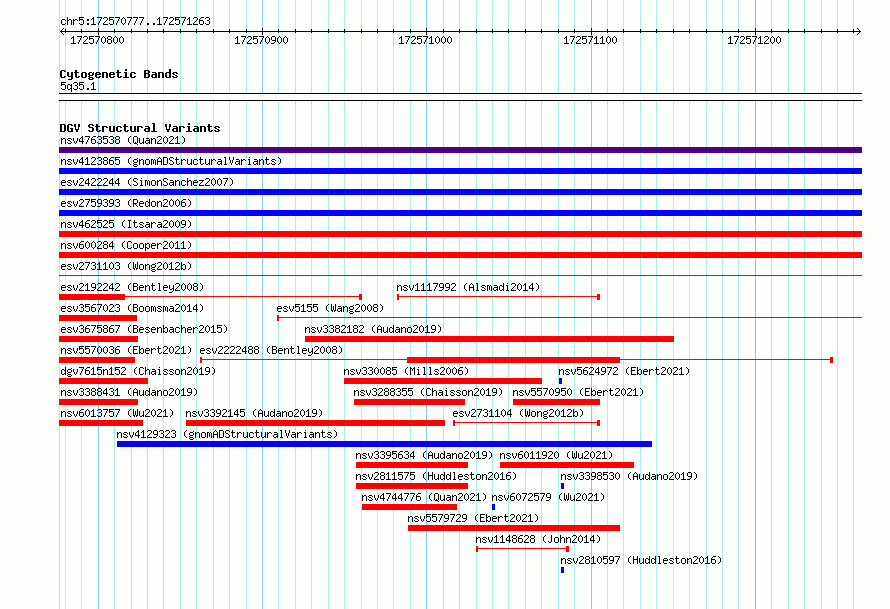The height and width of the screenshot is (609, 890).
Task: Open nsv3382182 (Audano2019) variant label
Action: click(x=373, y=329)
